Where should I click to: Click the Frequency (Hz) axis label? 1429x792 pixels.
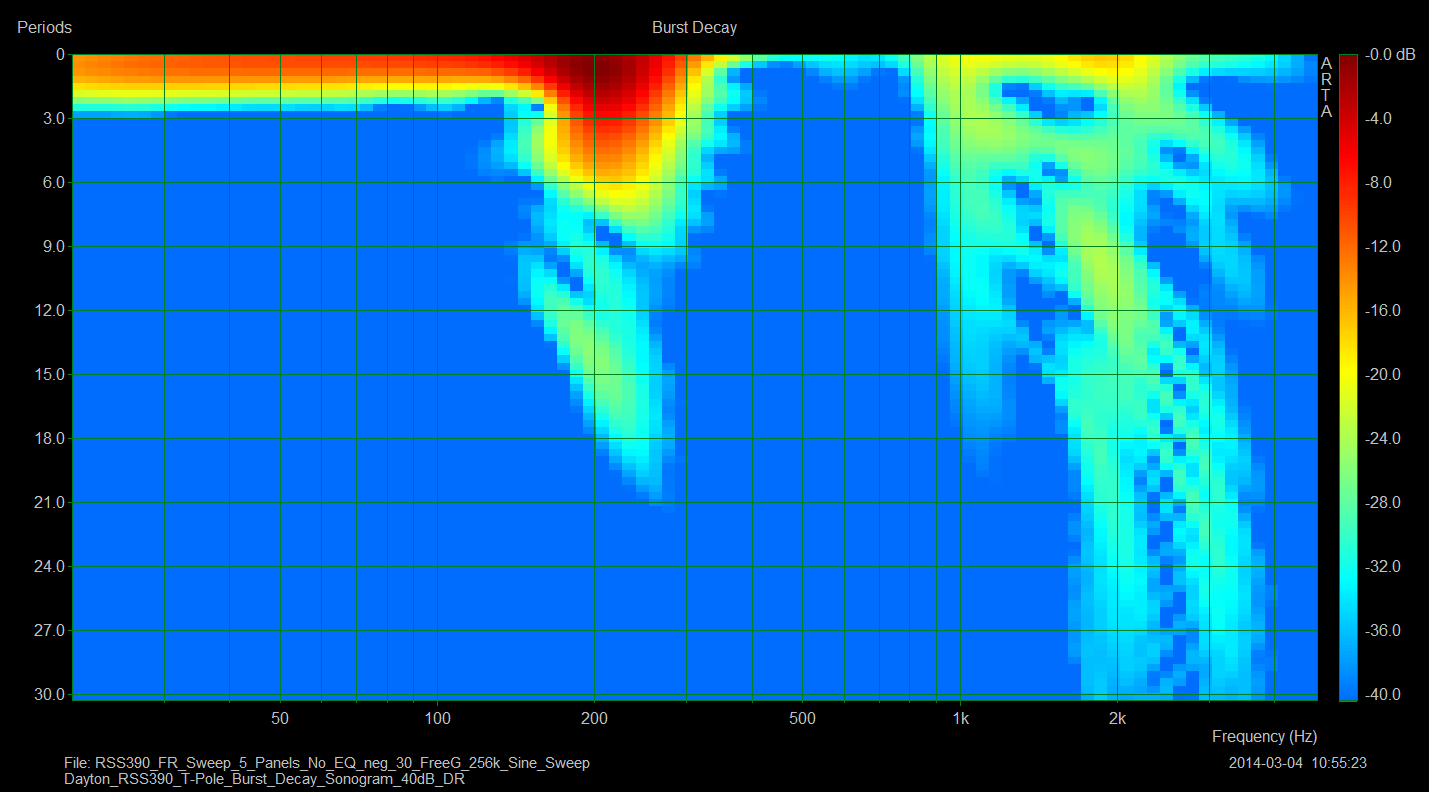tap(1264, 737)
